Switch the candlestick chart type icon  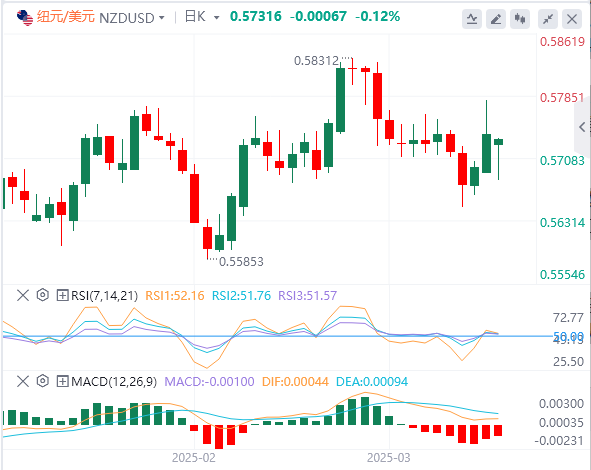(x=520, y=19)
